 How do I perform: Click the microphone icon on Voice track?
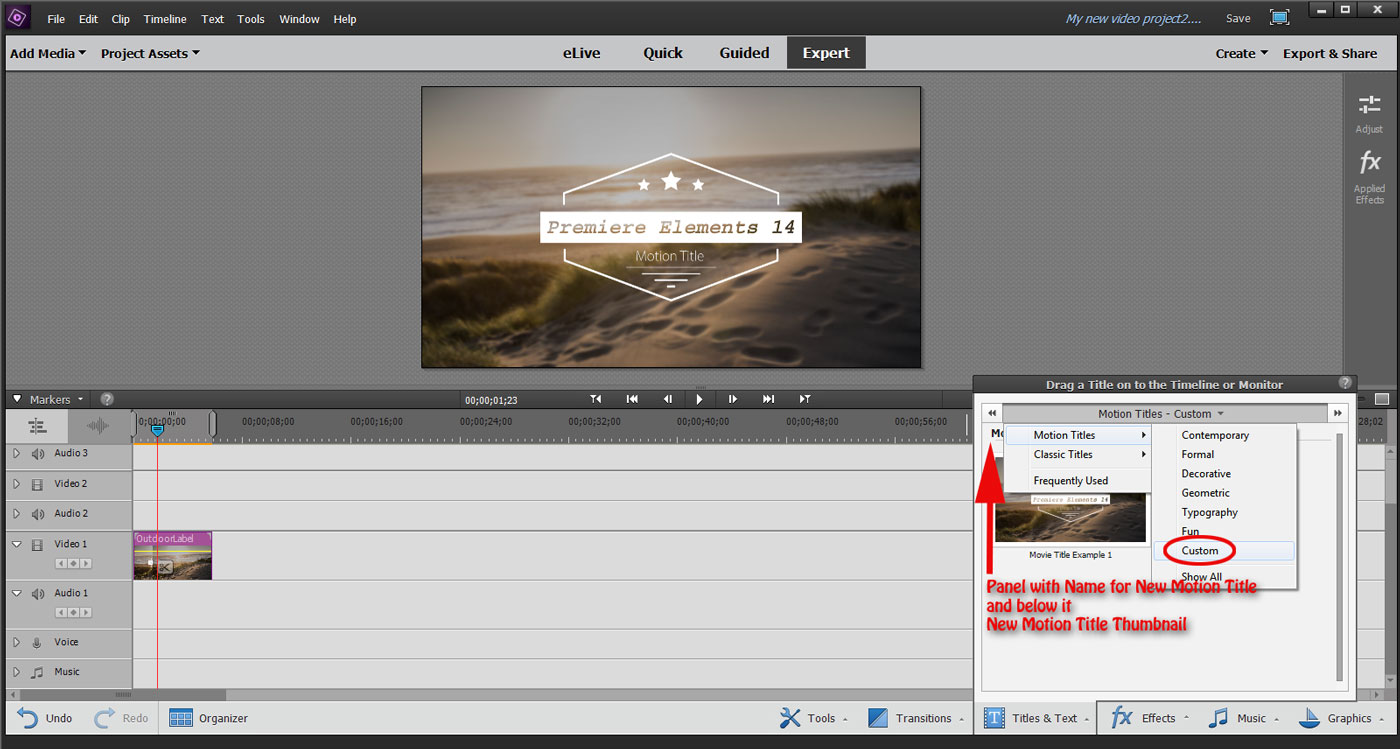37,643
